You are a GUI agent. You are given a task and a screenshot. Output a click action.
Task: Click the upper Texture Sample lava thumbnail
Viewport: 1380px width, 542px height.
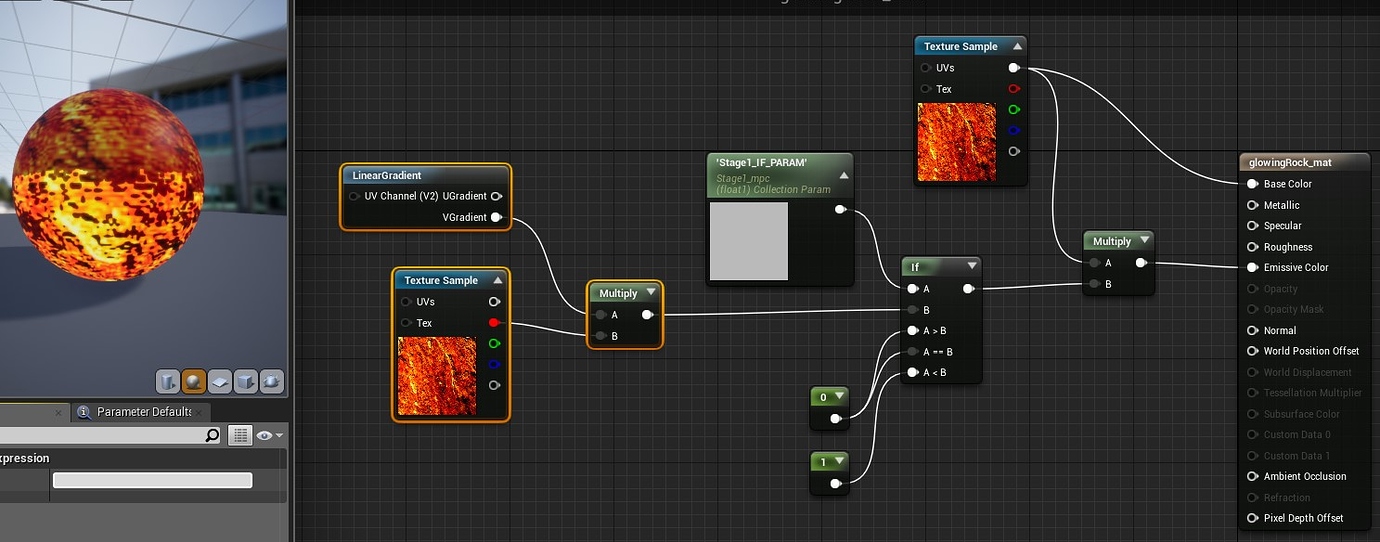click(x=958, y=142)
